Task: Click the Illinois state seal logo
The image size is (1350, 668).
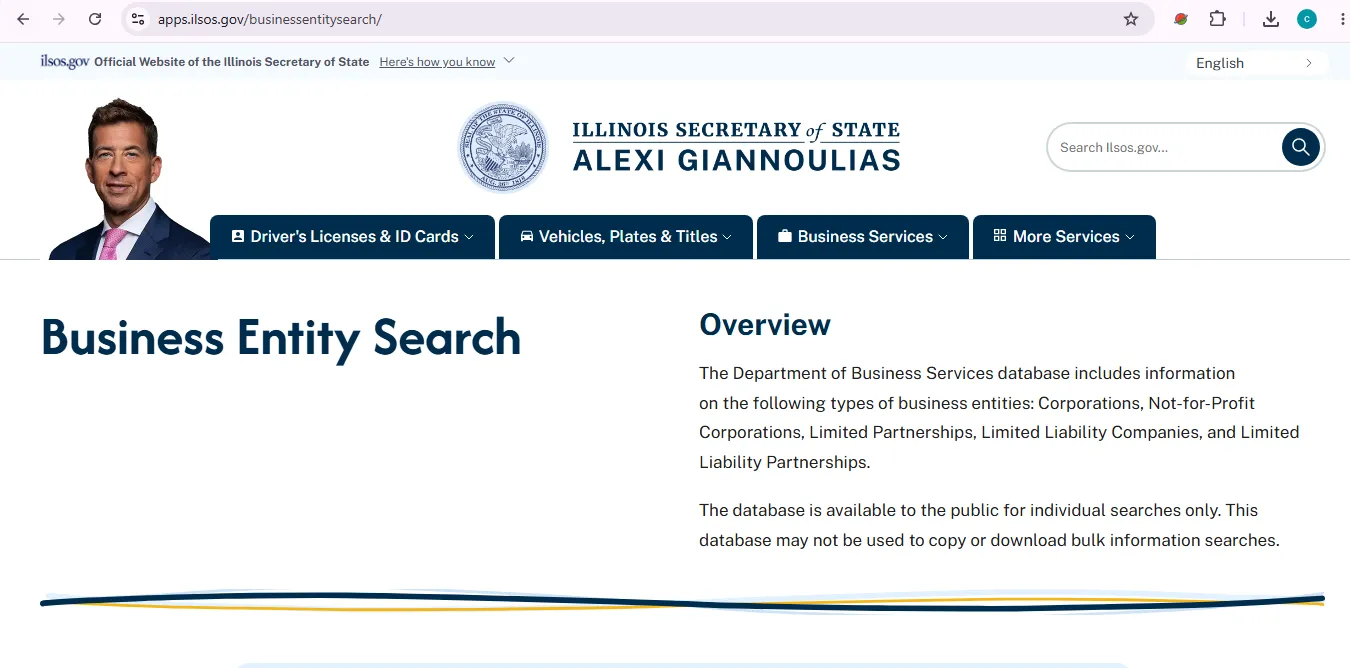Action: 503,147
